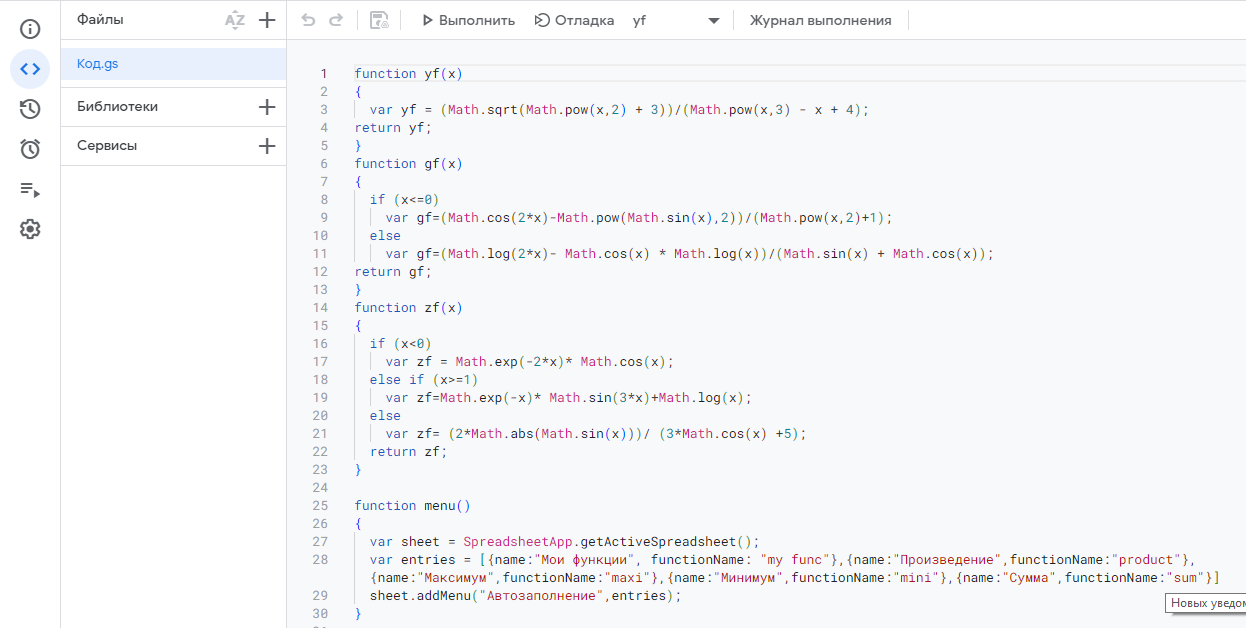Screen dimensions: 1246x628
Task: Click line with Math.sqrt expression
Action: tap(619, 110)
